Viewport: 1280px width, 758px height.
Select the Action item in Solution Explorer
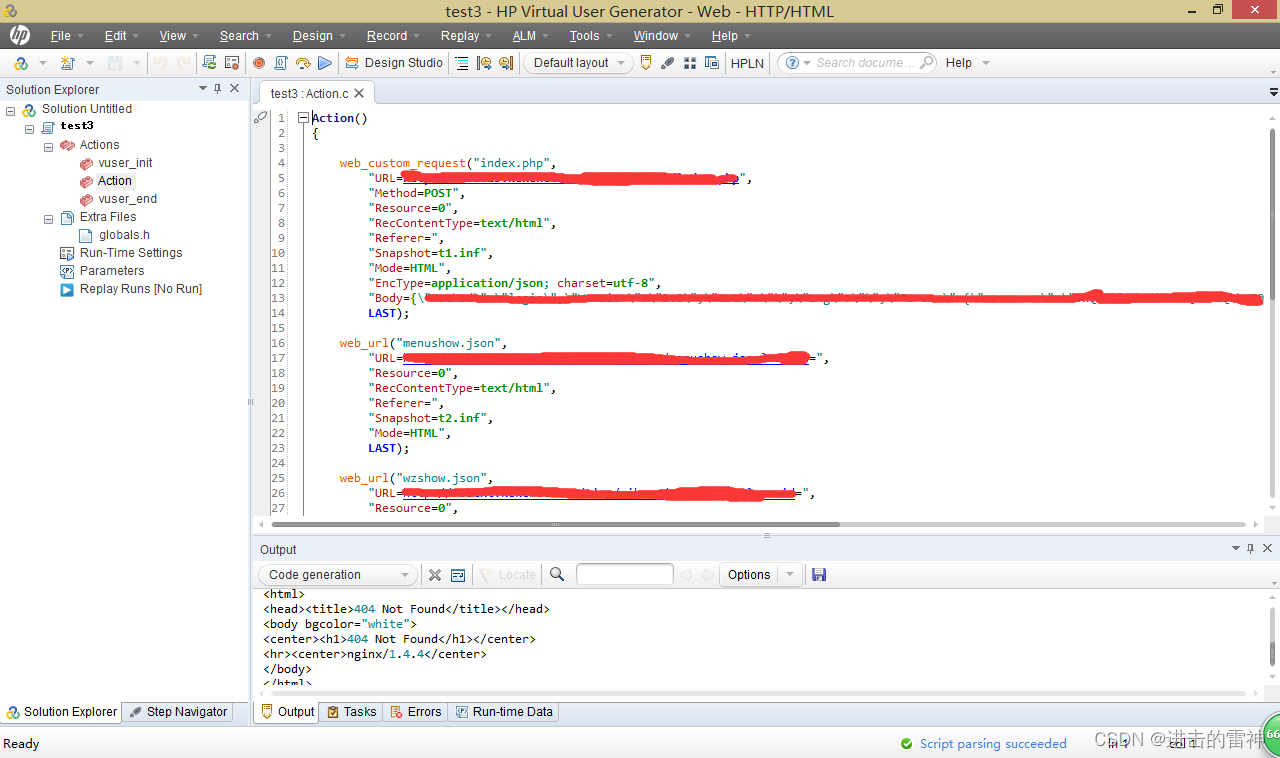tap(115, 181)
